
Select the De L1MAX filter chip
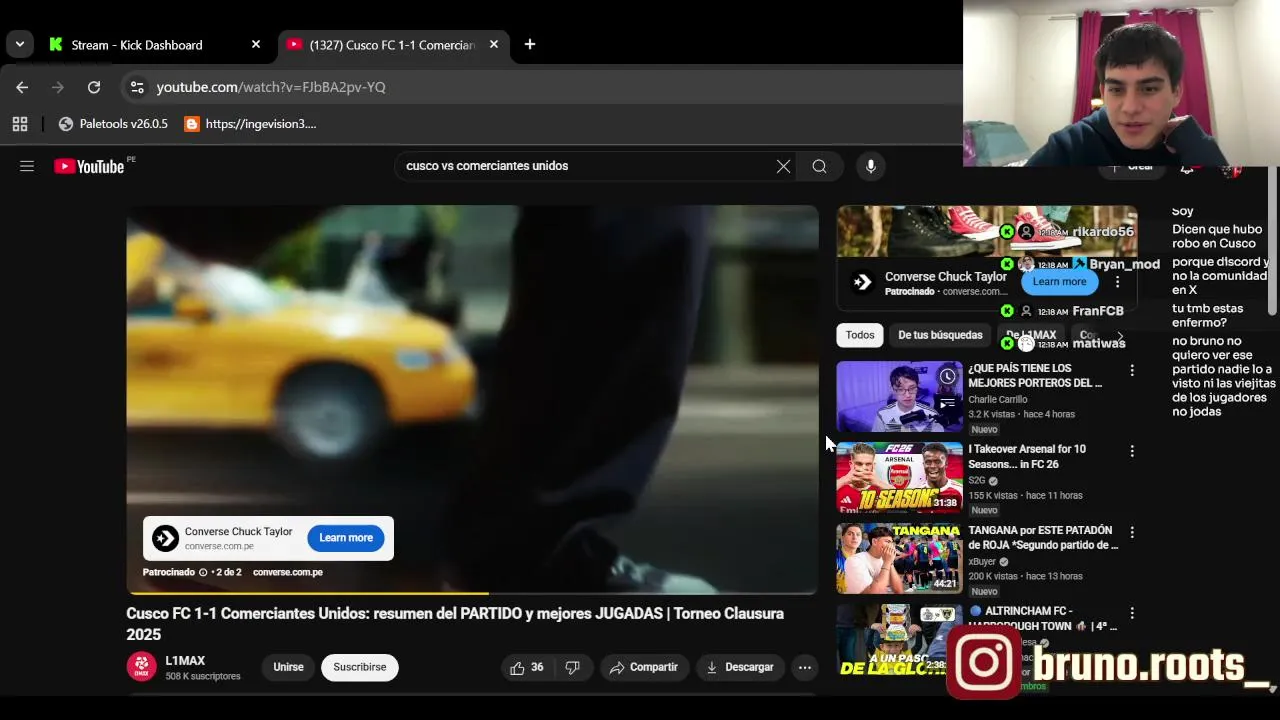click(1031, 335)
